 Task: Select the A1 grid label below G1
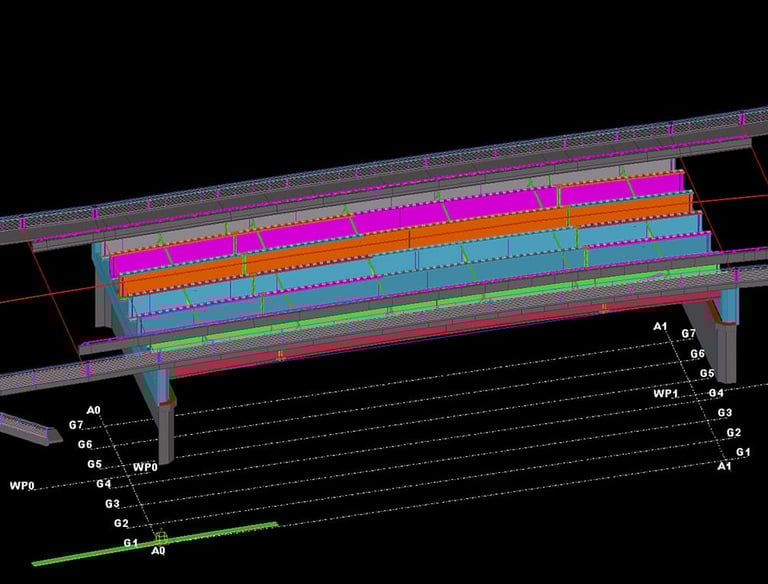click(x=724, y=466)
